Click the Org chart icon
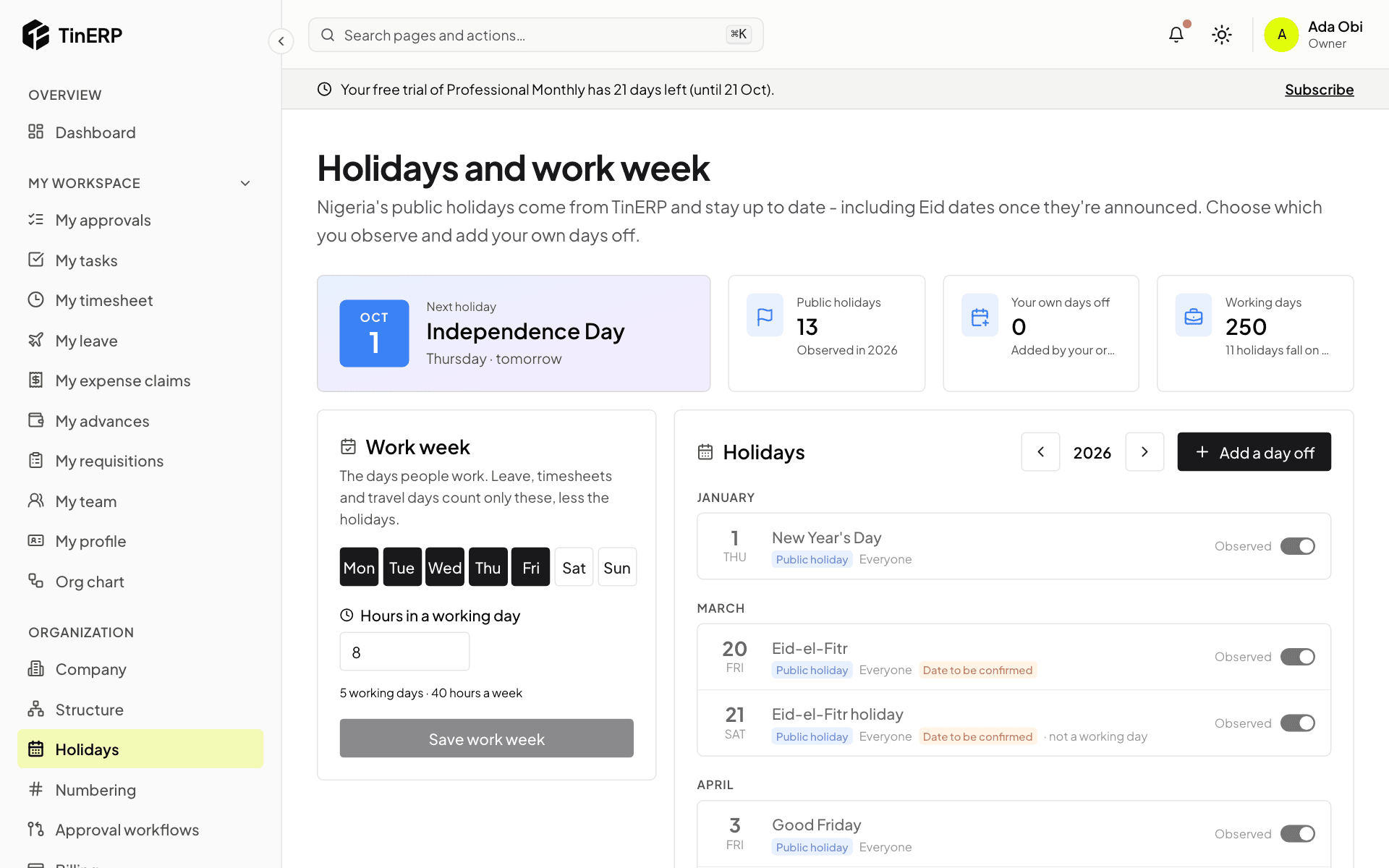 [x=36, y=581]
